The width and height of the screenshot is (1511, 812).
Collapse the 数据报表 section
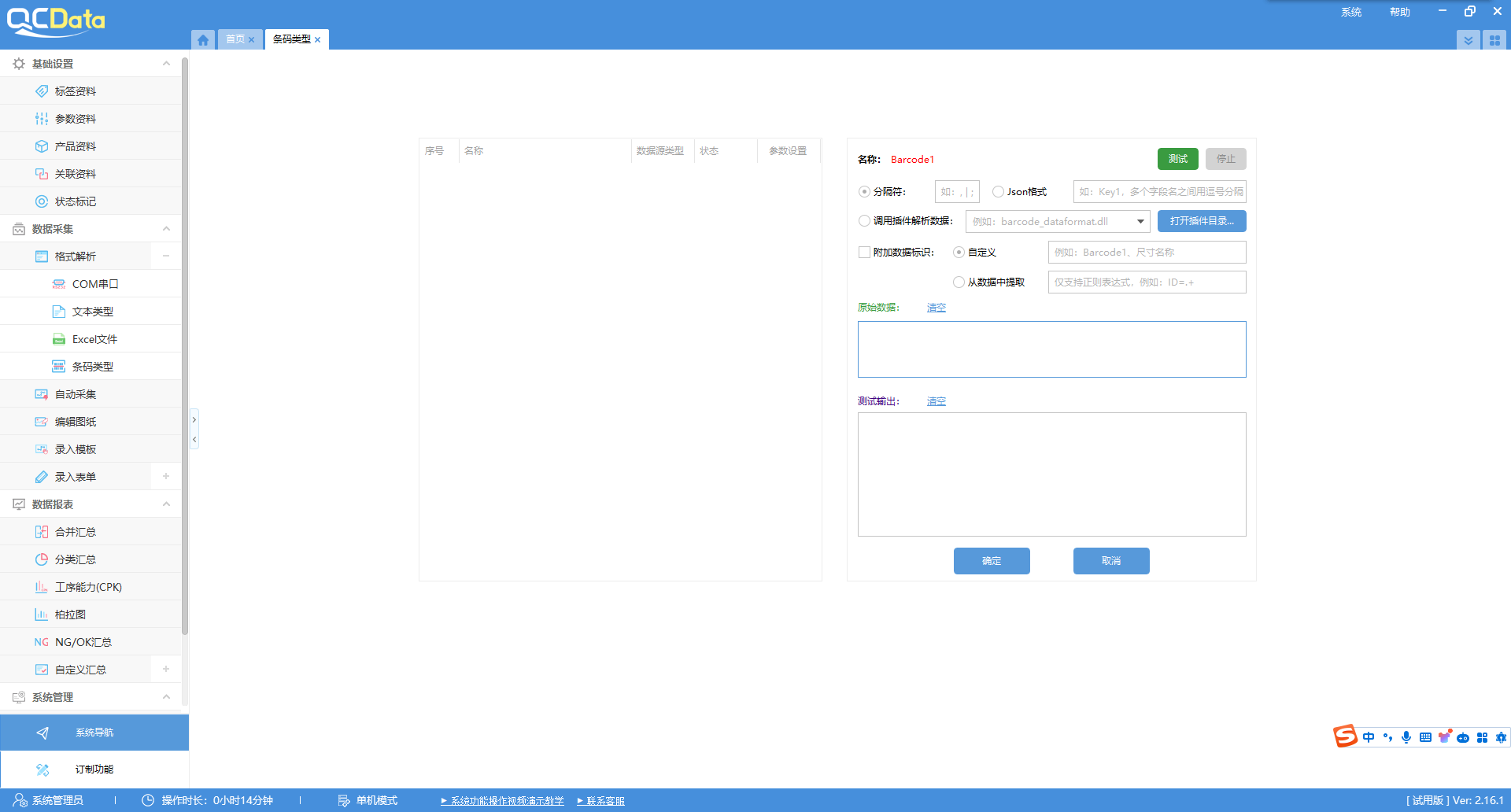tap(166, 504)
